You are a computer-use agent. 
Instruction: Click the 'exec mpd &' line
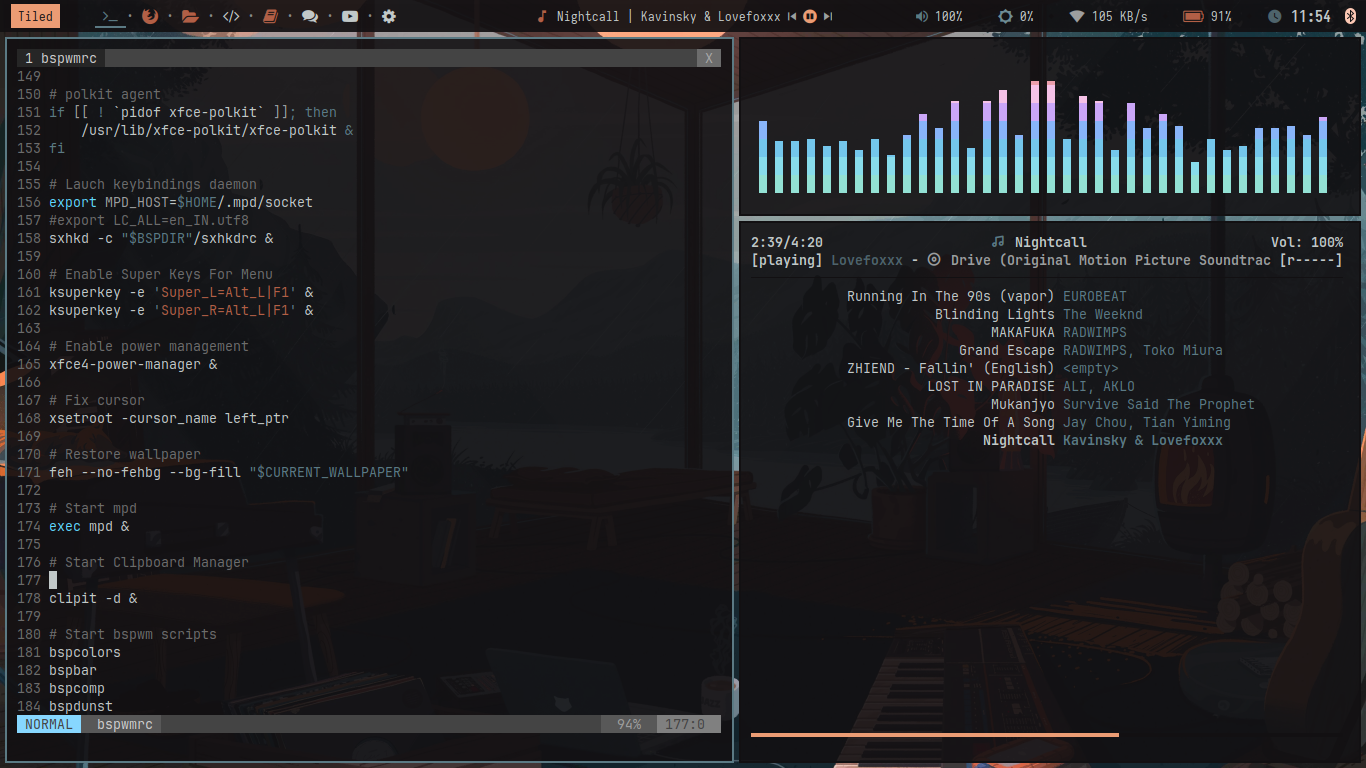[x=89, y=526]
